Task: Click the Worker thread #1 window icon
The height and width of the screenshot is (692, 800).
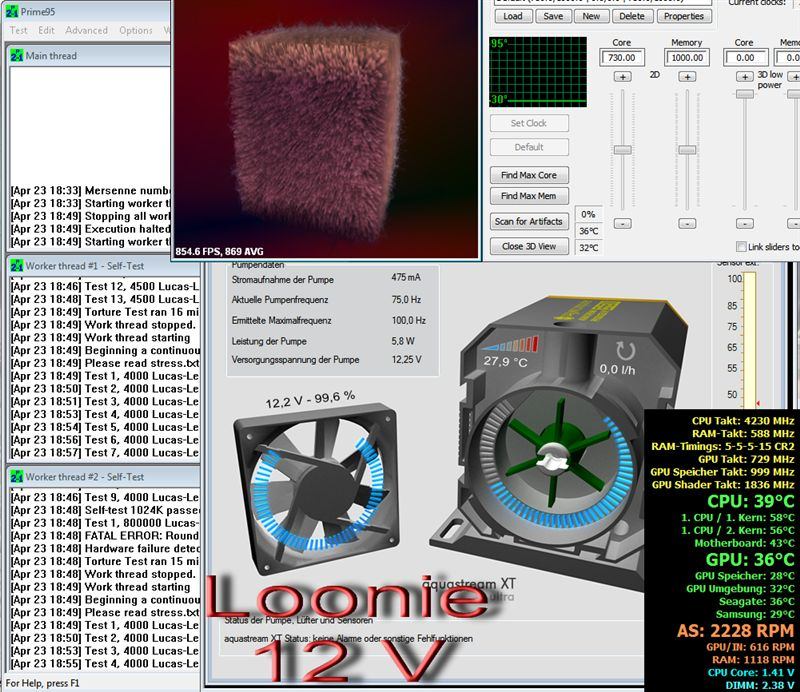Action: pyautogui.click(x=16, y=266)
